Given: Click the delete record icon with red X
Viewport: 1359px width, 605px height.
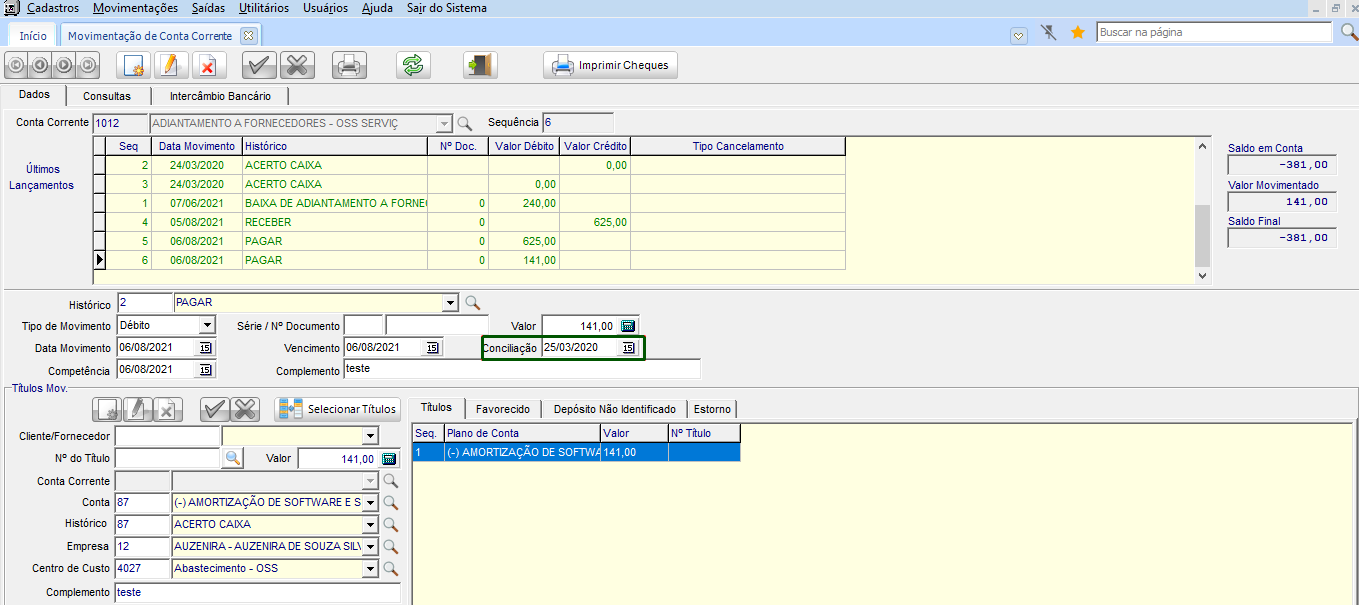Looking at the screenshot, I should coord(207,66).
